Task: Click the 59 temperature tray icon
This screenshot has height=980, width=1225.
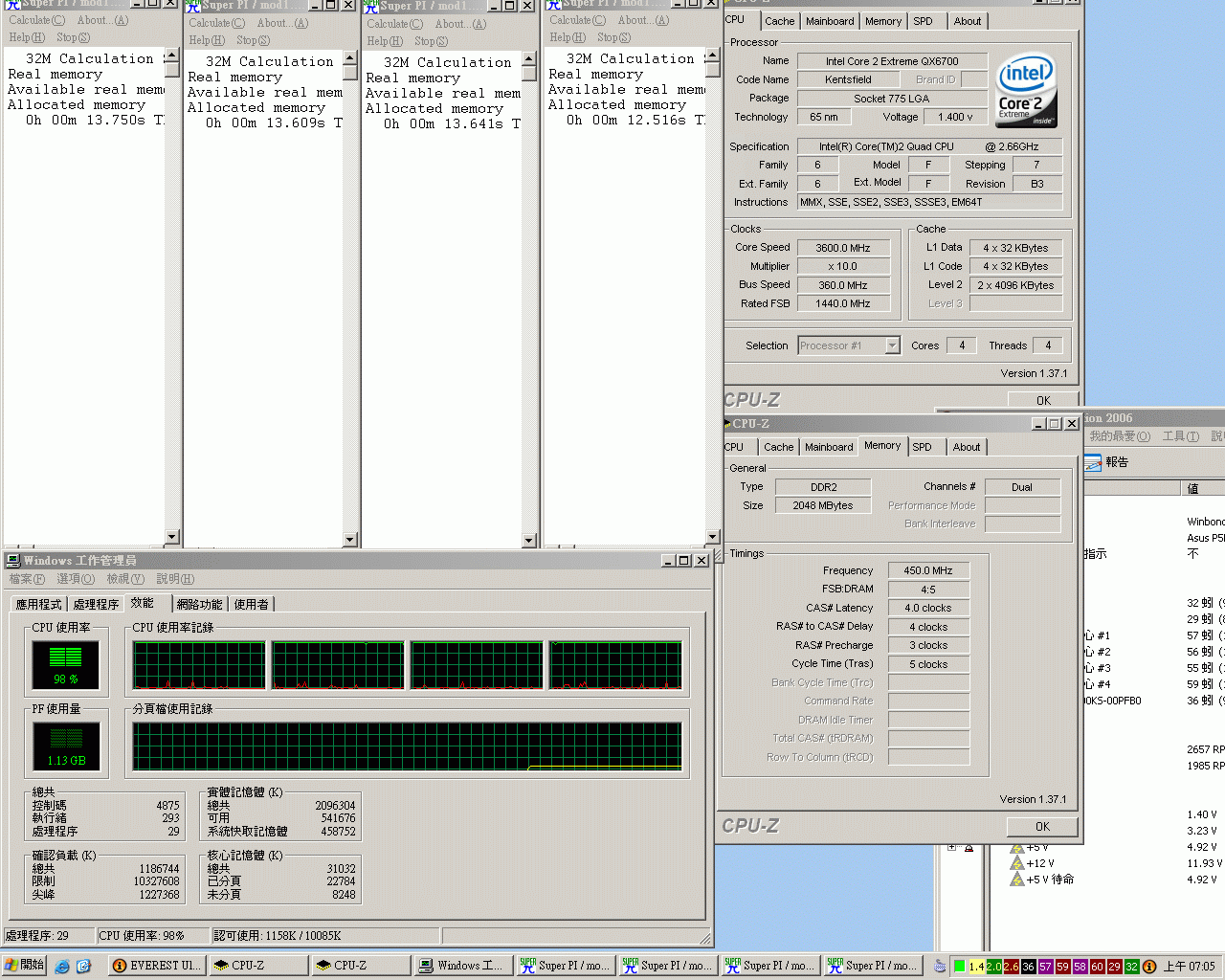Action: tap(1062, 967)
